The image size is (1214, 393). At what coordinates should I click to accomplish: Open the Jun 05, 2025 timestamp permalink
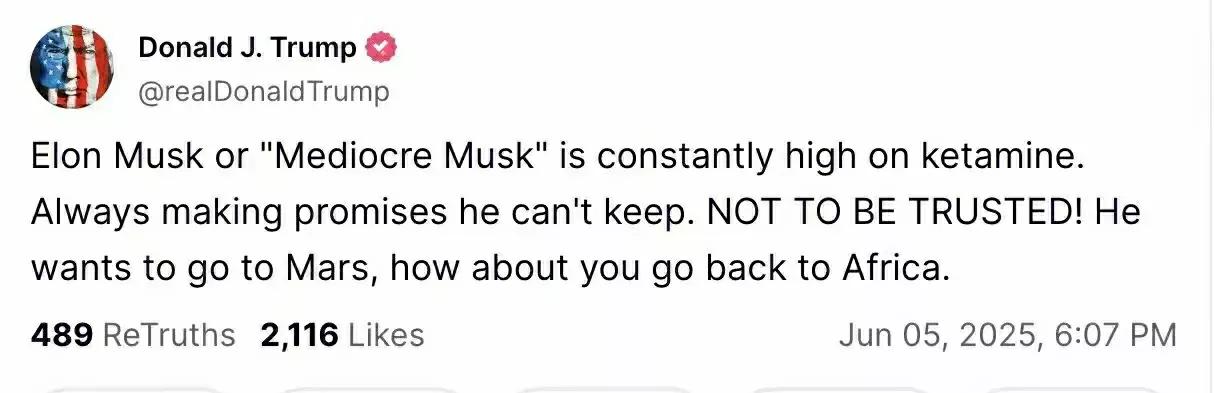[1007, 335]
